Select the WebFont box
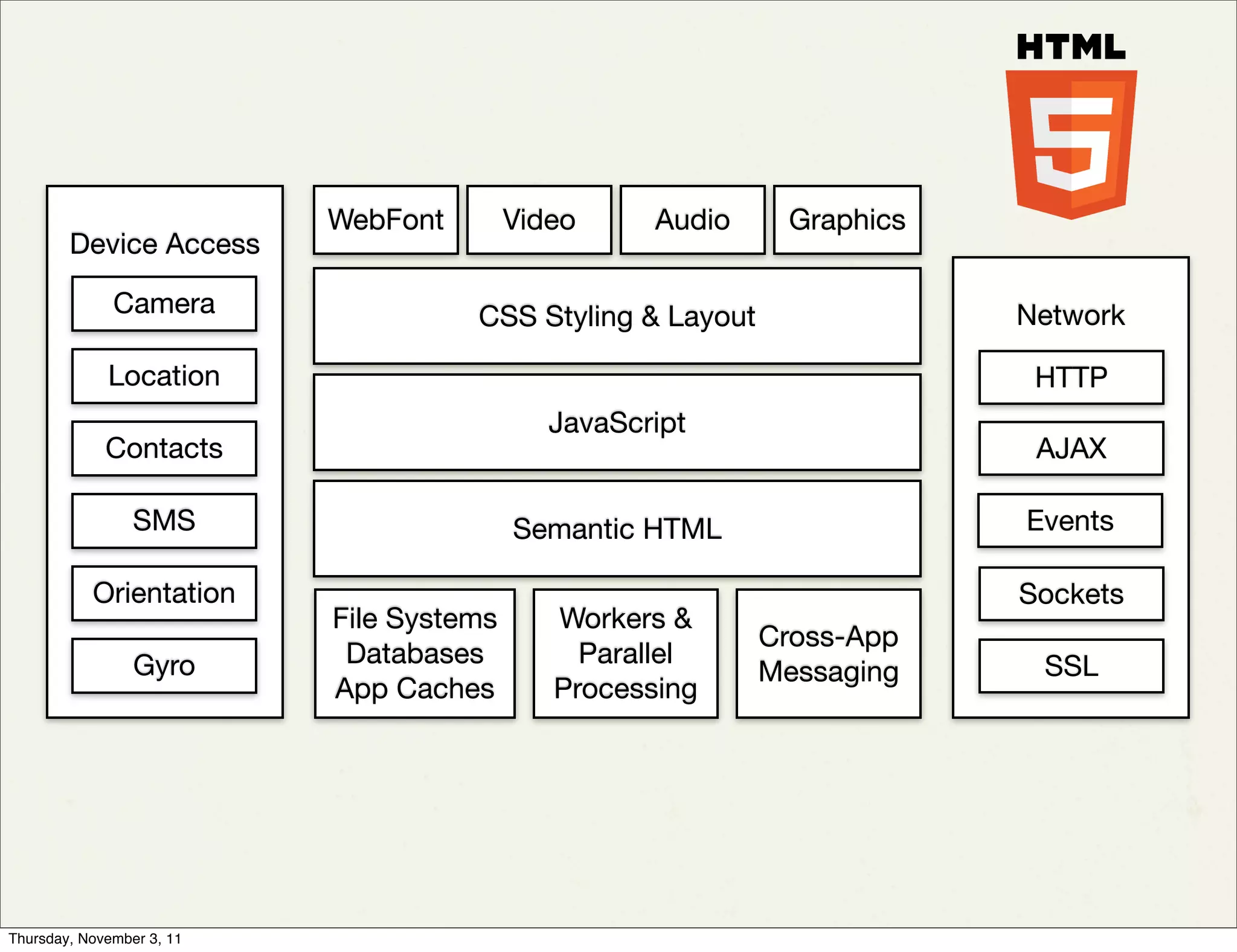1237x952 pixels. coord(386,220)
